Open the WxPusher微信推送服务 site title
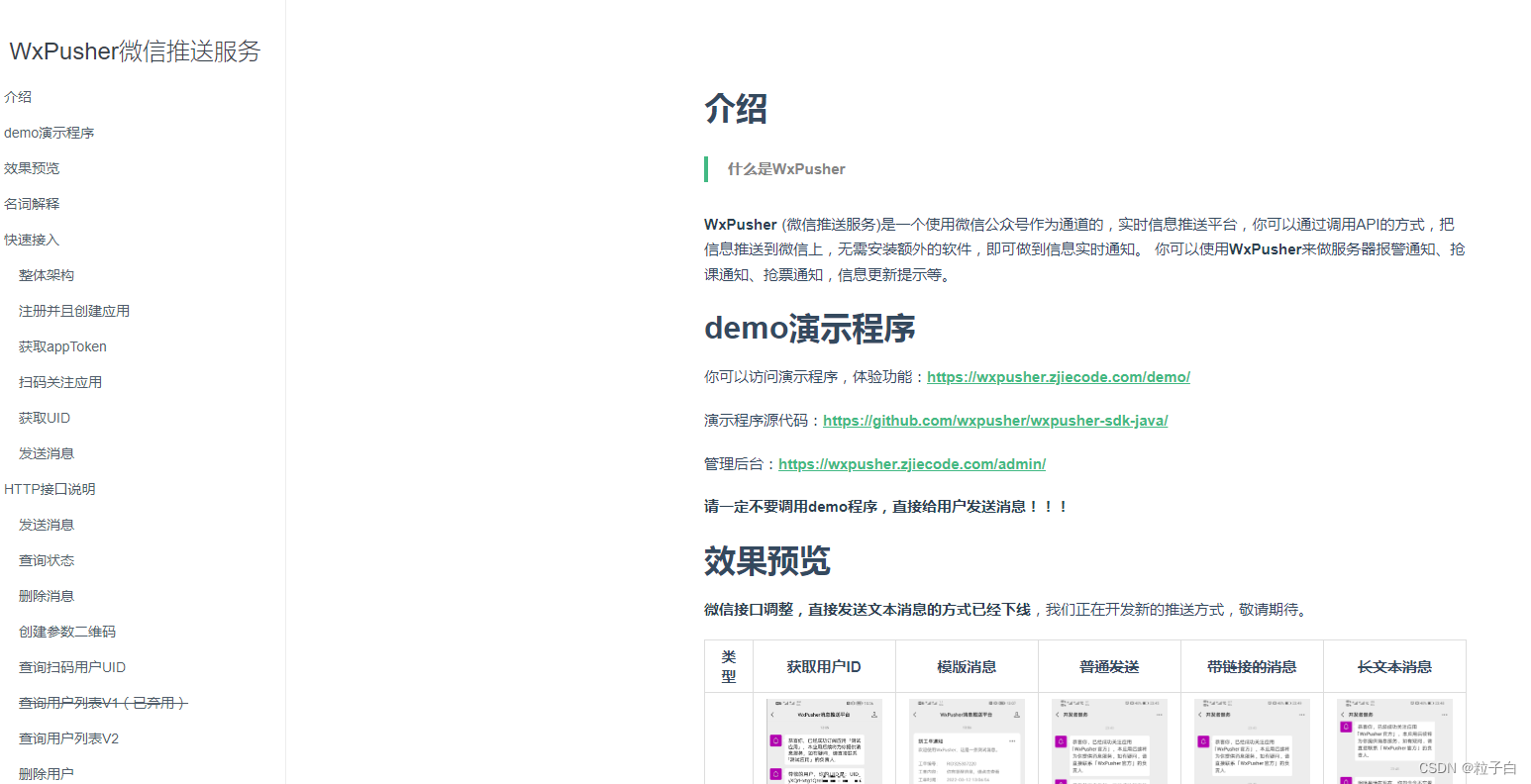1531x784 pixels. tap(135, 51)
